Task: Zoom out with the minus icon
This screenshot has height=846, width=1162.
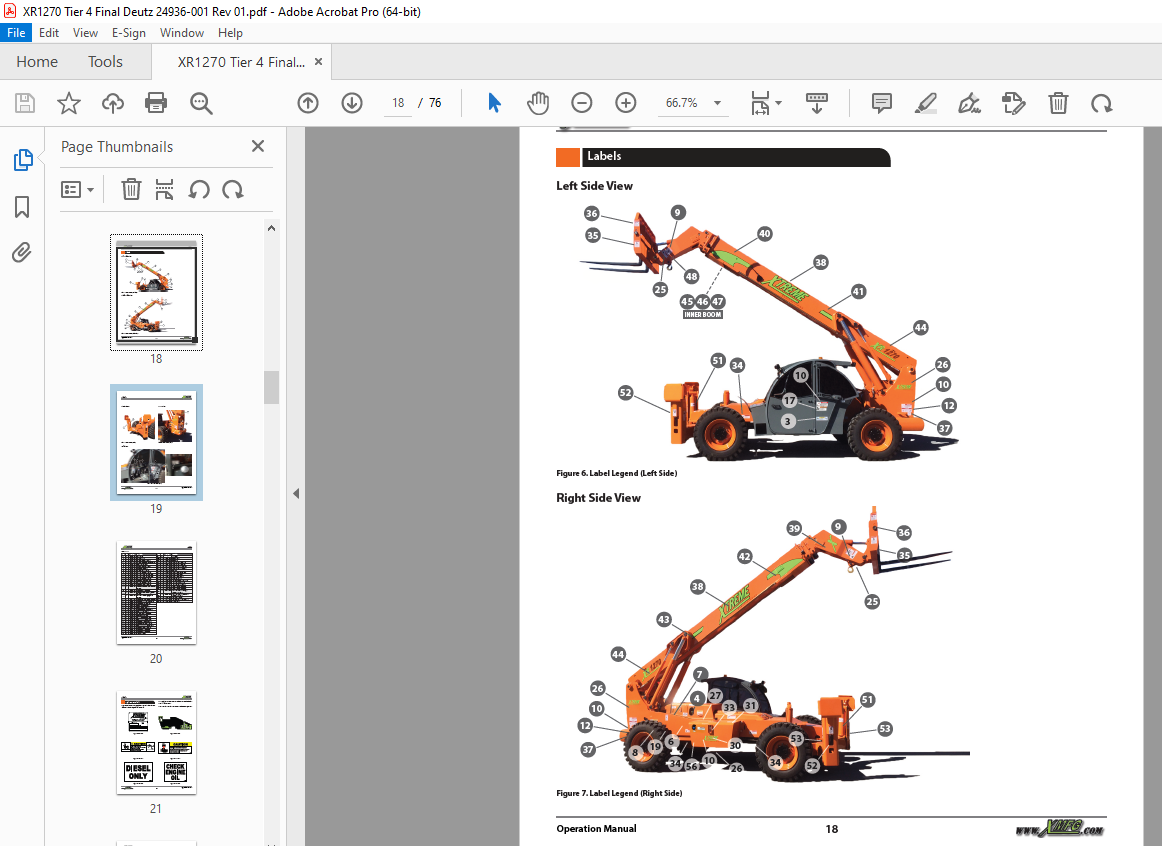Action: 582,103
